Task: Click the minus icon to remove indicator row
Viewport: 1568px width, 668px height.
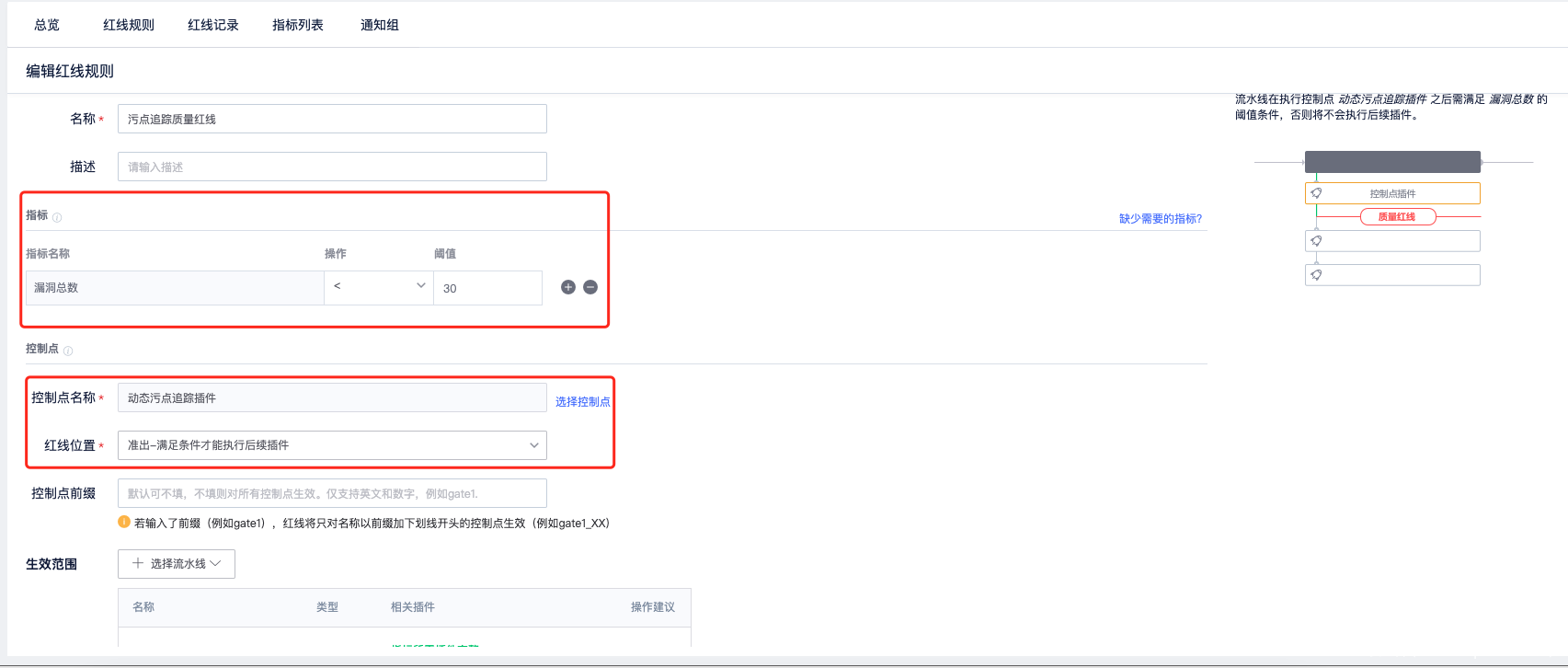Action: [x=590, y=287]
